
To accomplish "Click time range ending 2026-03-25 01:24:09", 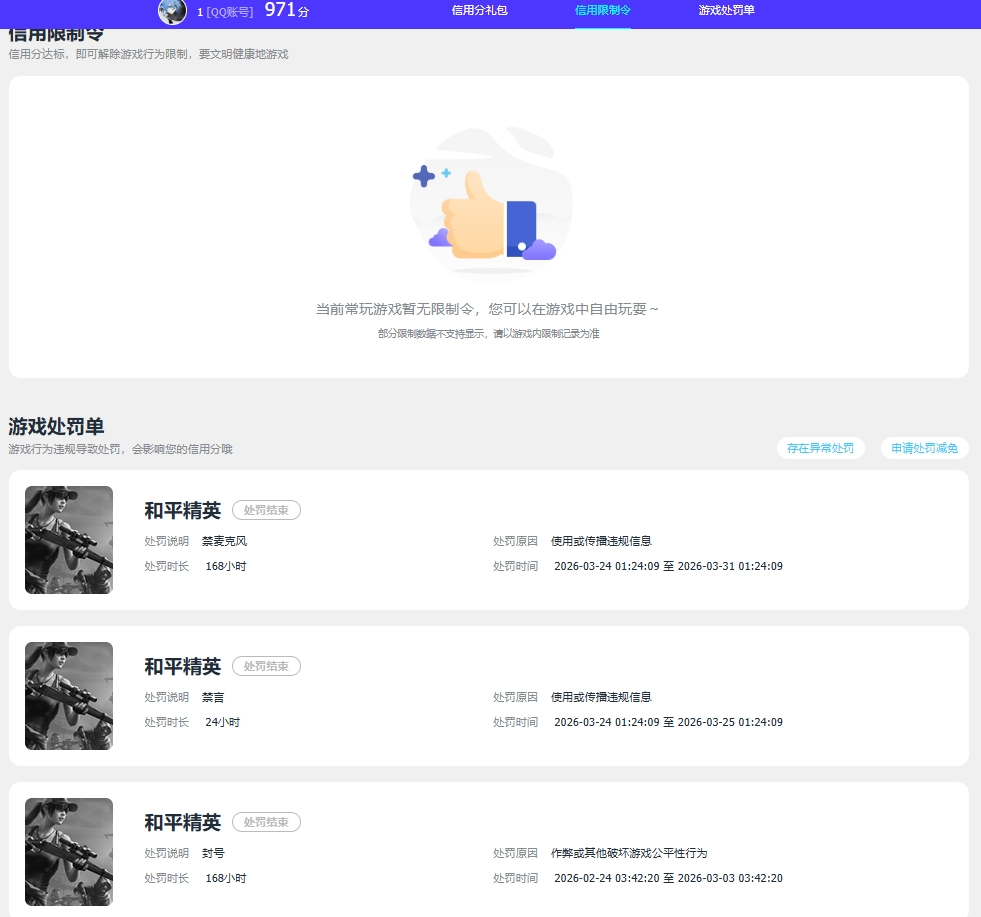I will (668, 722).
